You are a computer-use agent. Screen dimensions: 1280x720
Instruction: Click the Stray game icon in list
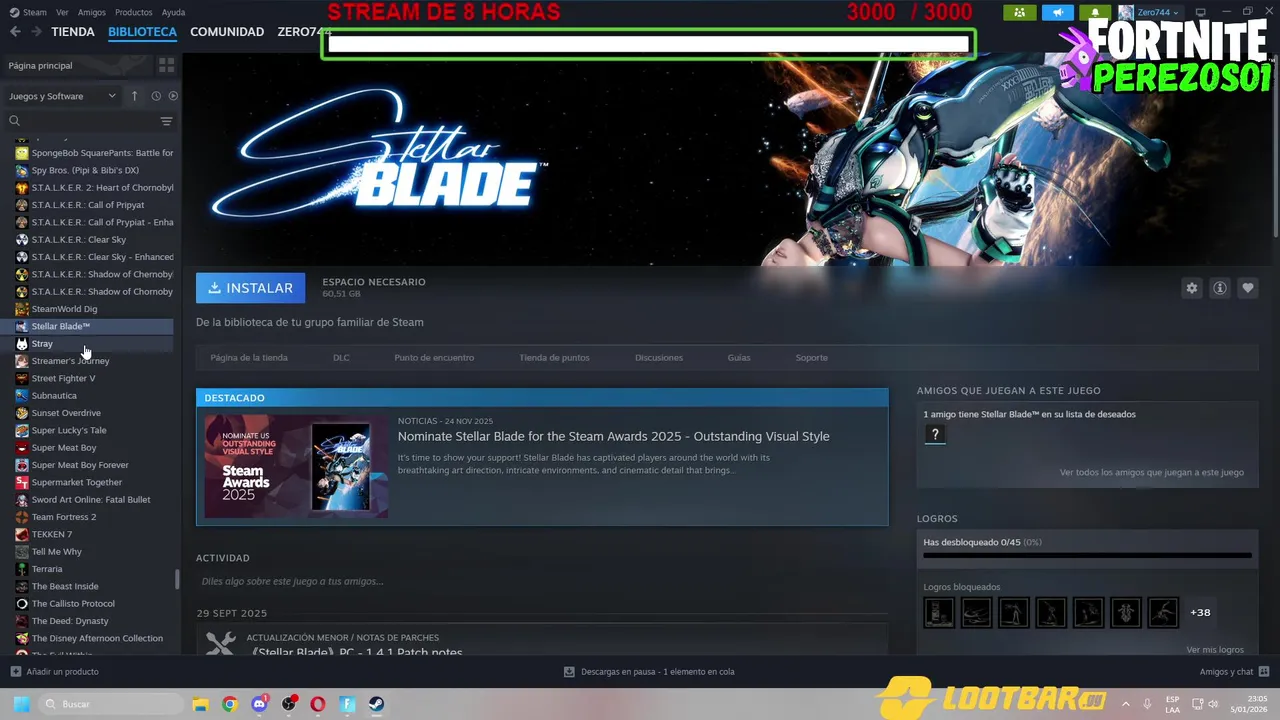[22, 344]
